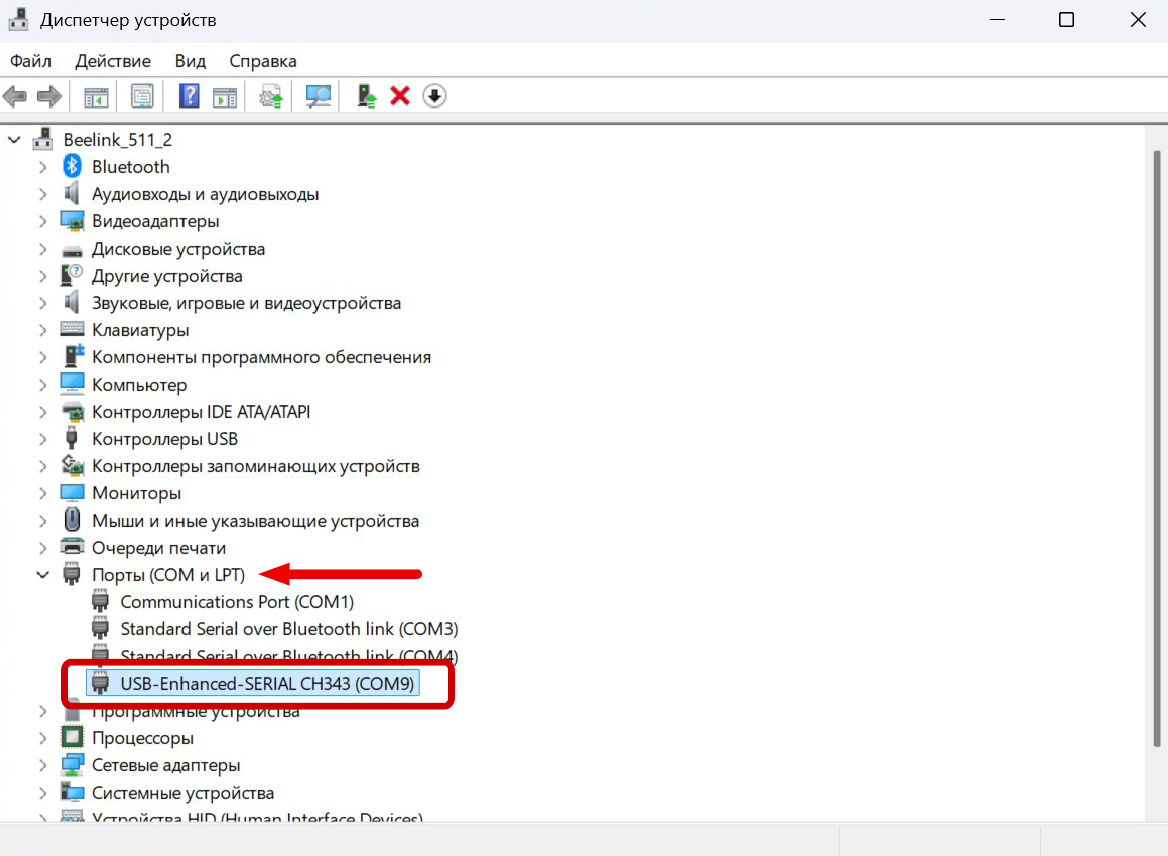Click the Beelink_511_2 computer icon
Screen dimensions: 1168x856
point(43,139)
